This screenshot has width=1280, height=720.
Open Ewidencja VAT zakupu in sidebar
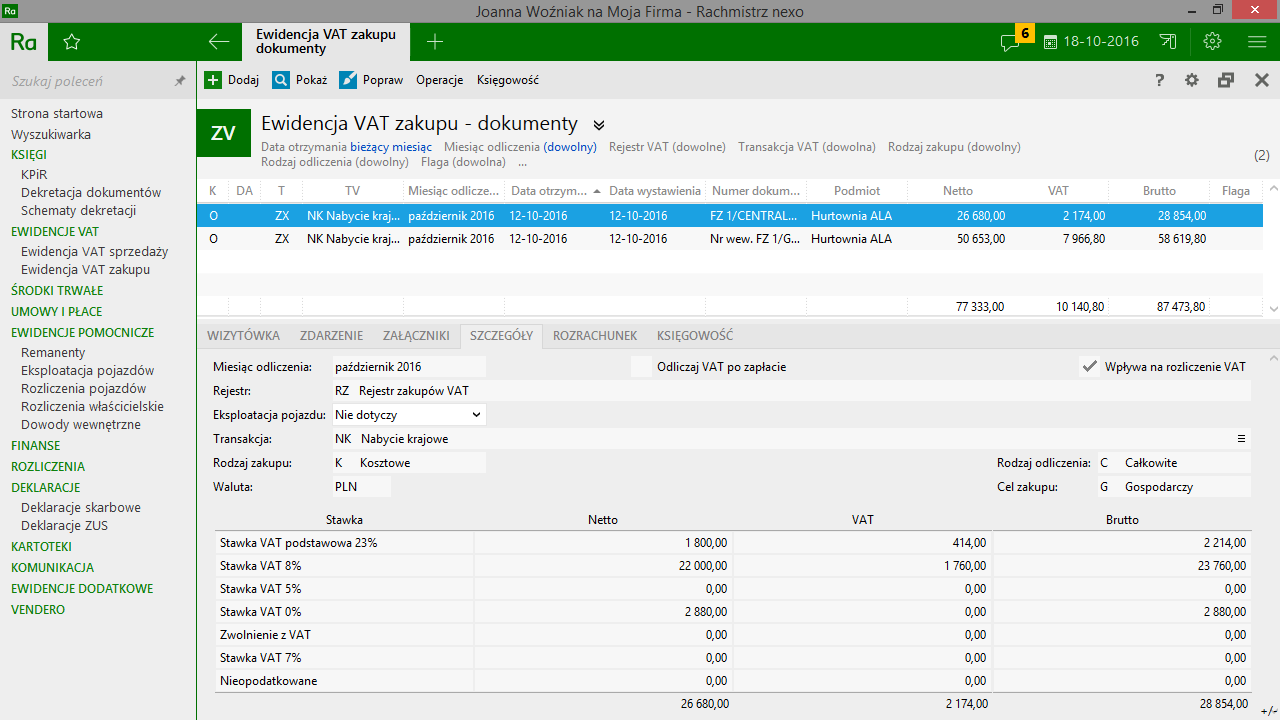click(x=86, y=269)
